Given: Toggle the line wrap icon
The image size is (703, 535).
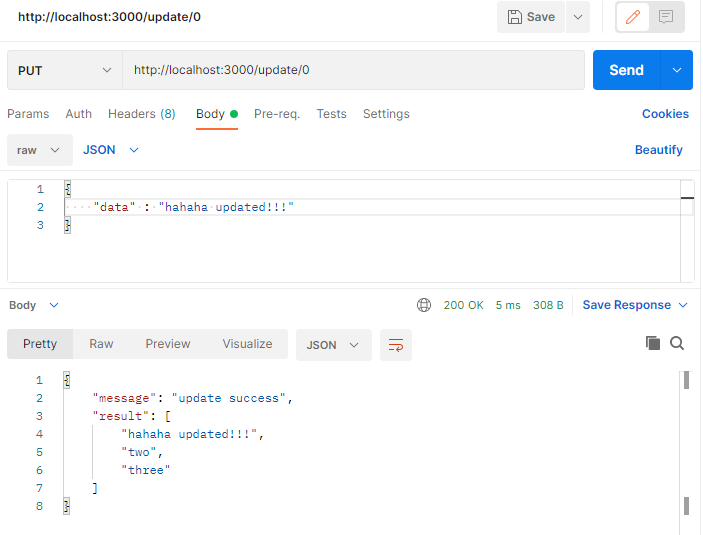Looking at the screenshot, I should [x=396, y=345].
